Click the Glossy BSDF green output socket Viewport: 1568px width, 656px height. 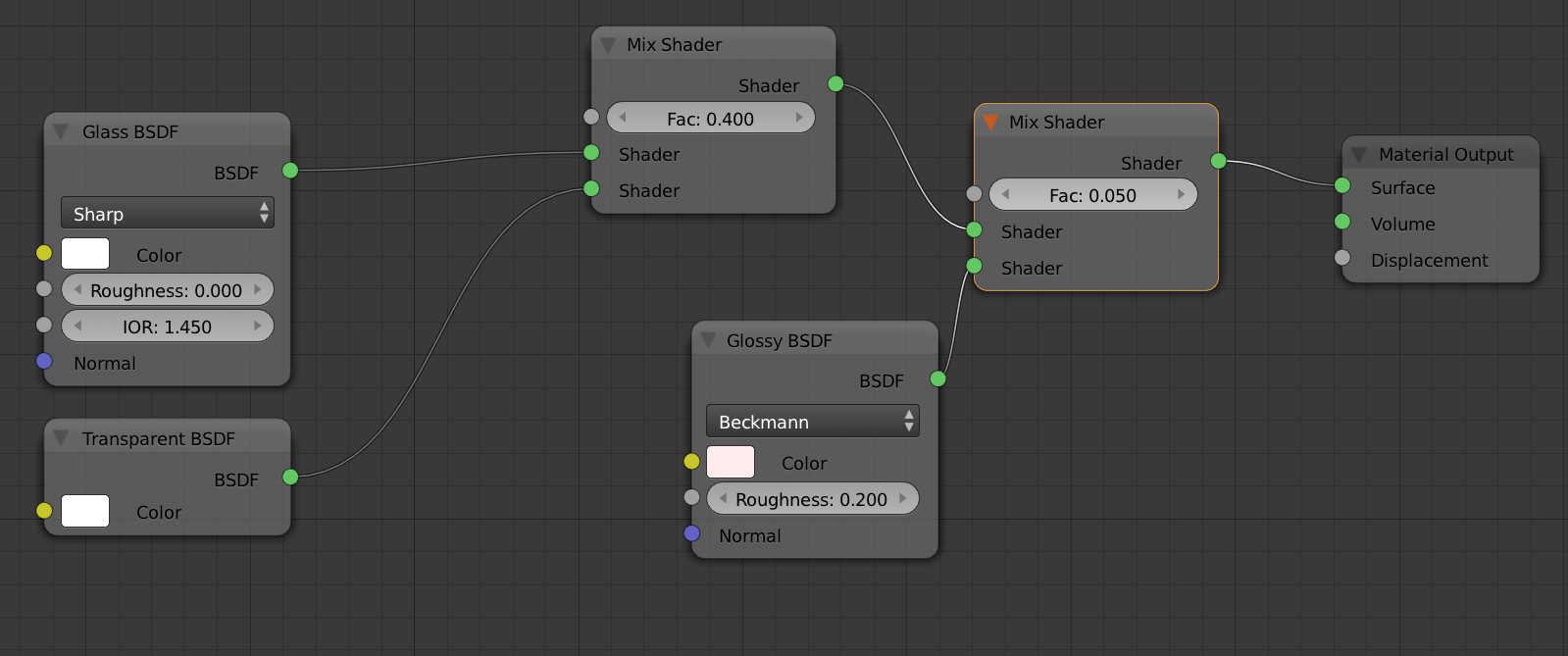[938, 378]
